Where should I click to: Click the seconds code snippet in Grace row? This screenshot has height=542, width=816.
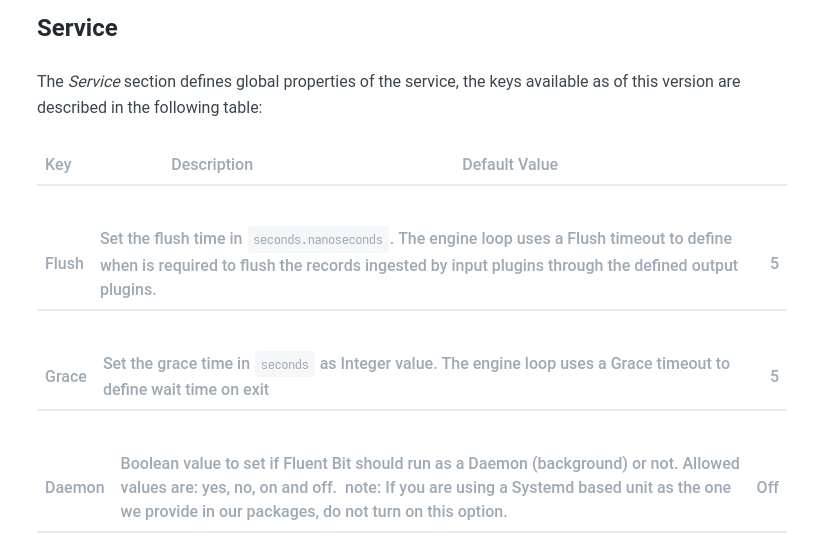[x=285, y=364]
